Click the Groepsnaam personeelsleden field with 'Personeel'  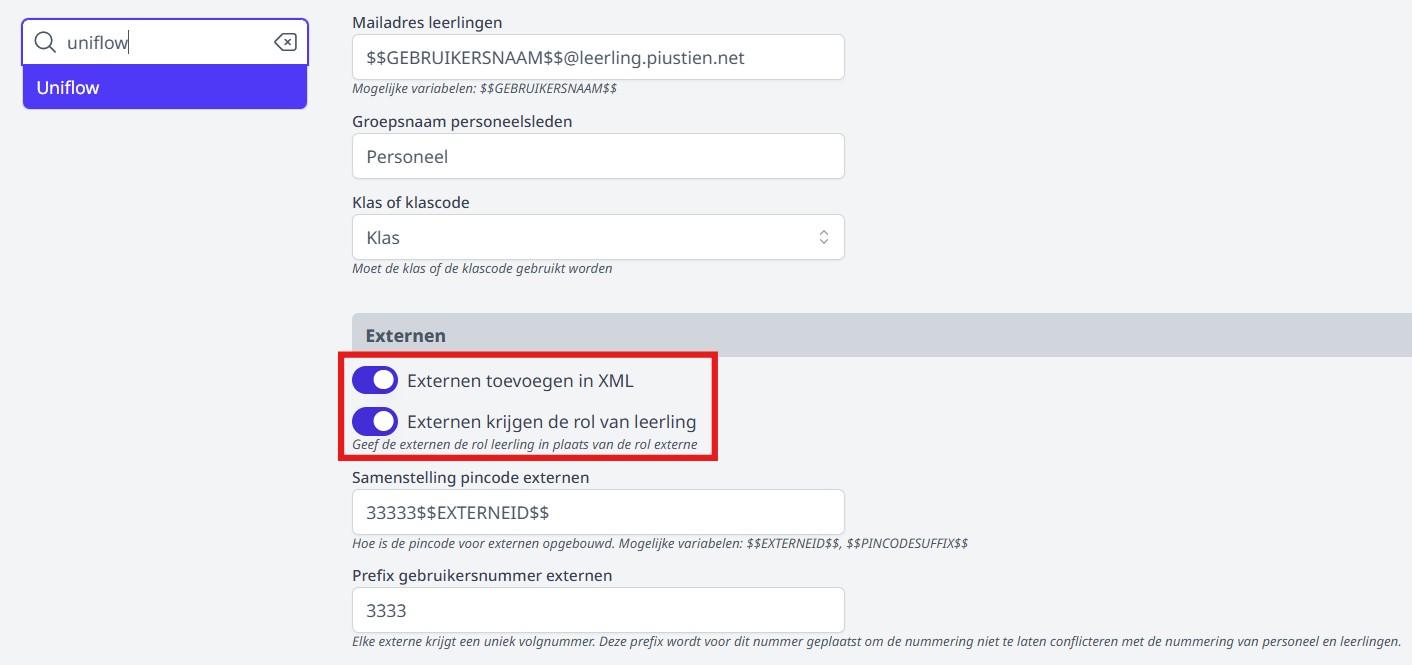pos(598,157)
